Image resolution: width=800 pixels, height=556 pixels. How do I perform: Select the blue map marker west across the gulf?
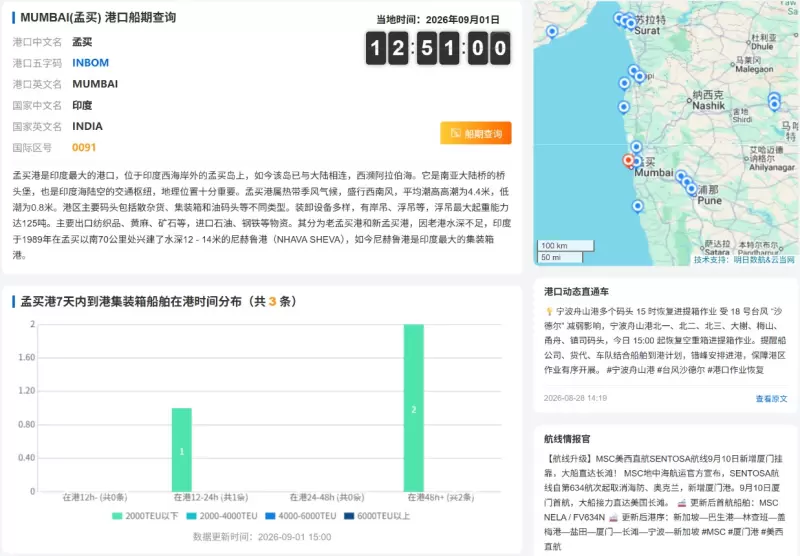[x=552, y=32]
